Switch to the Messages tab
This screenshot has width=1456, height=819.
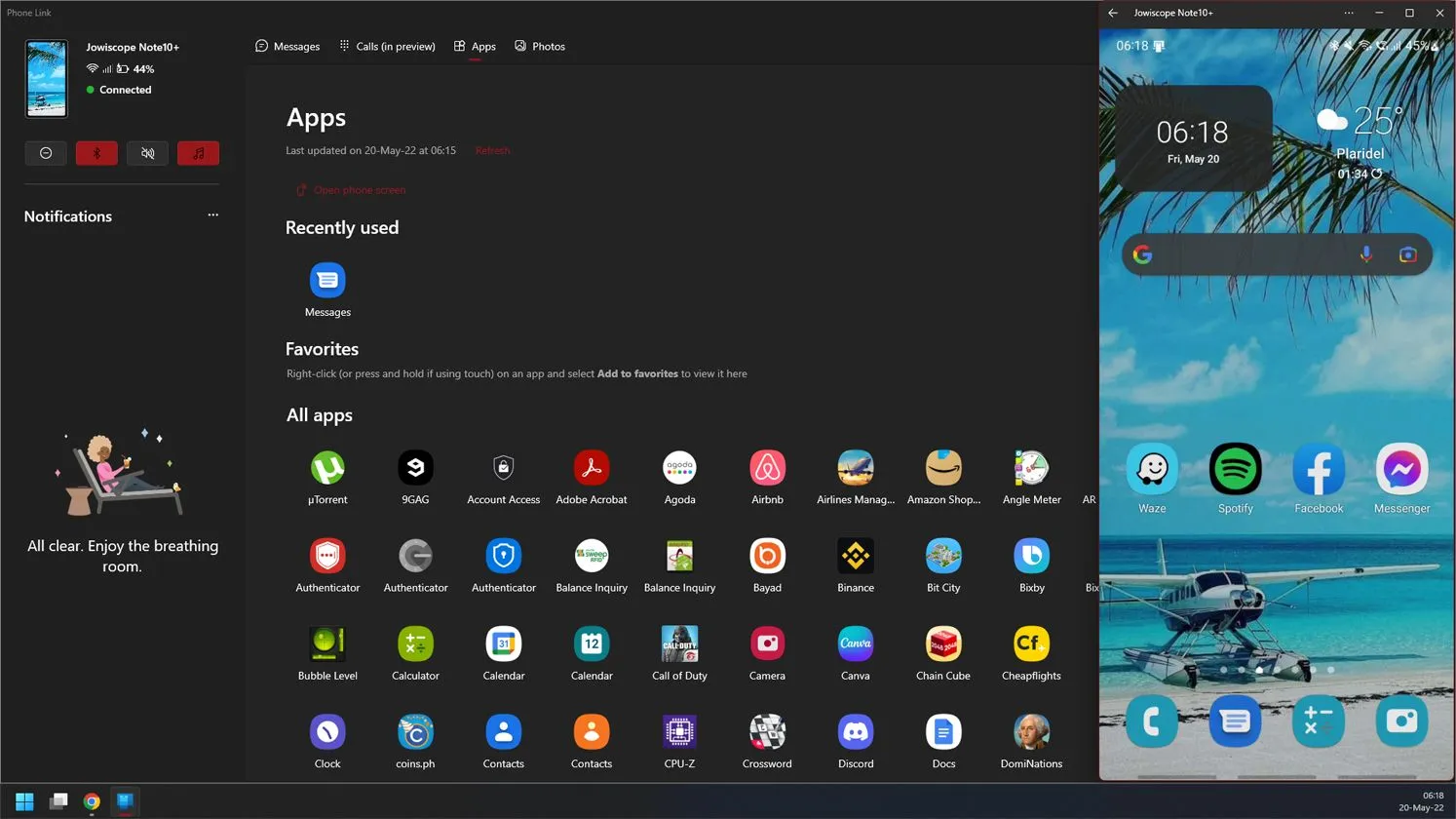(287, 46)
